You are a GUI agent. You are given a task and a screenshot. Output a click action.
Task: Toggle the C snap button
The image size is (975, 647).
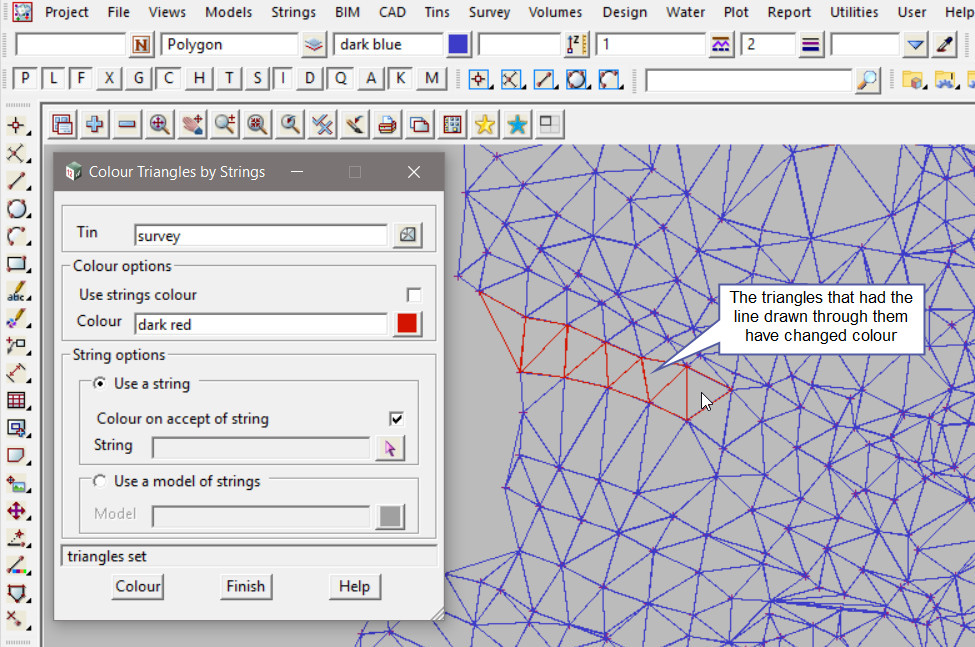168,78
